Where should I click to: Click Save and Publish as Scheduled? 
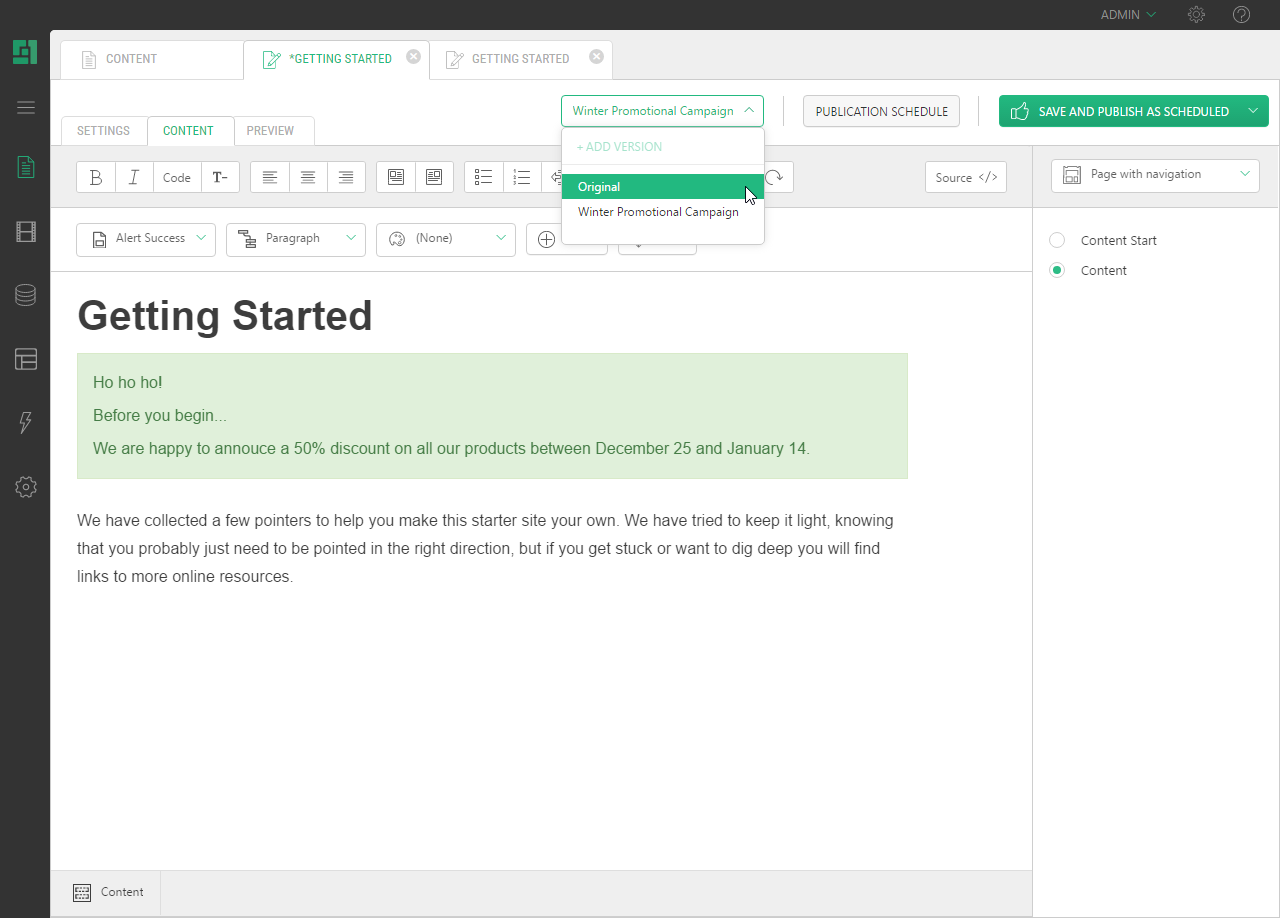coord(1120,111)
